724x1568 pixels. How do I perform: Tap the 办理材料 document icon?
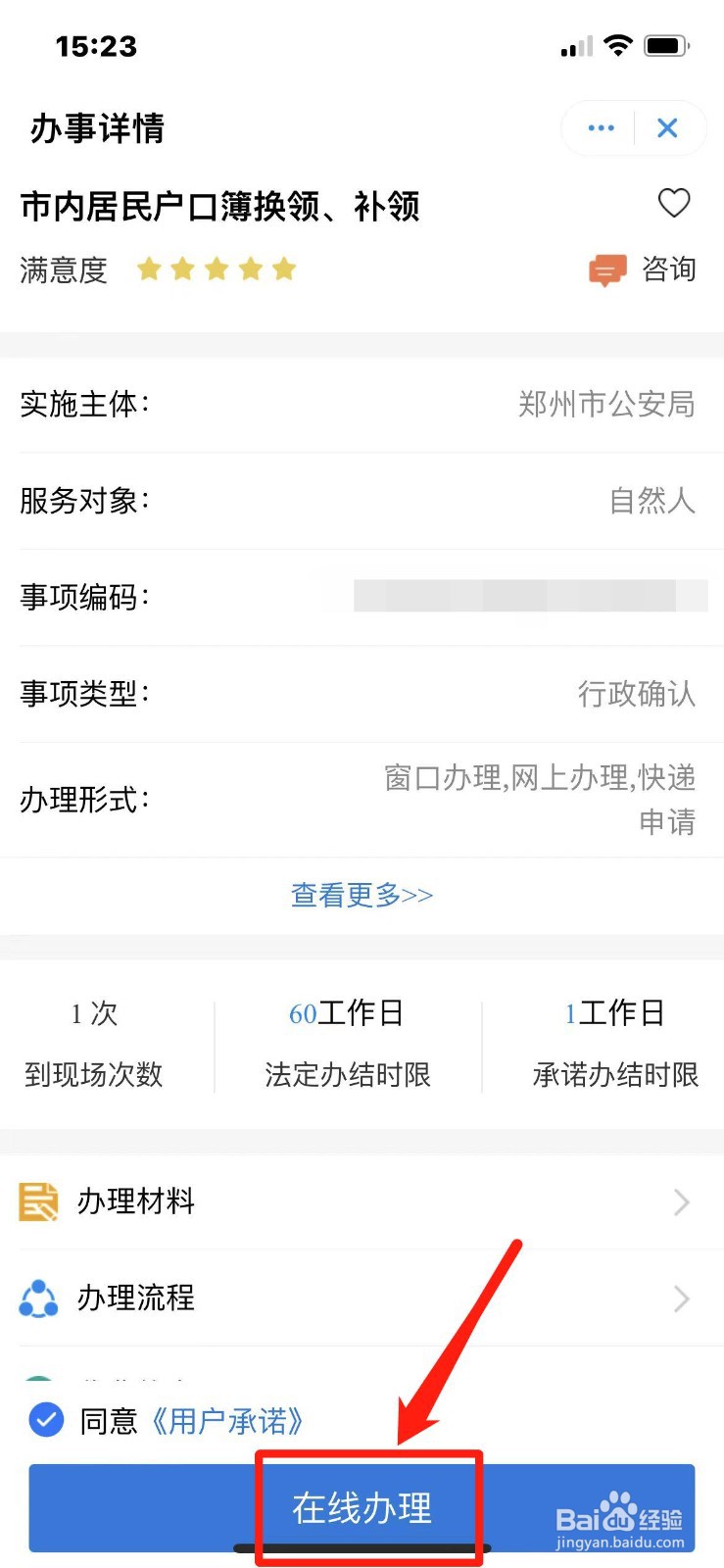tap(38, 1201)
